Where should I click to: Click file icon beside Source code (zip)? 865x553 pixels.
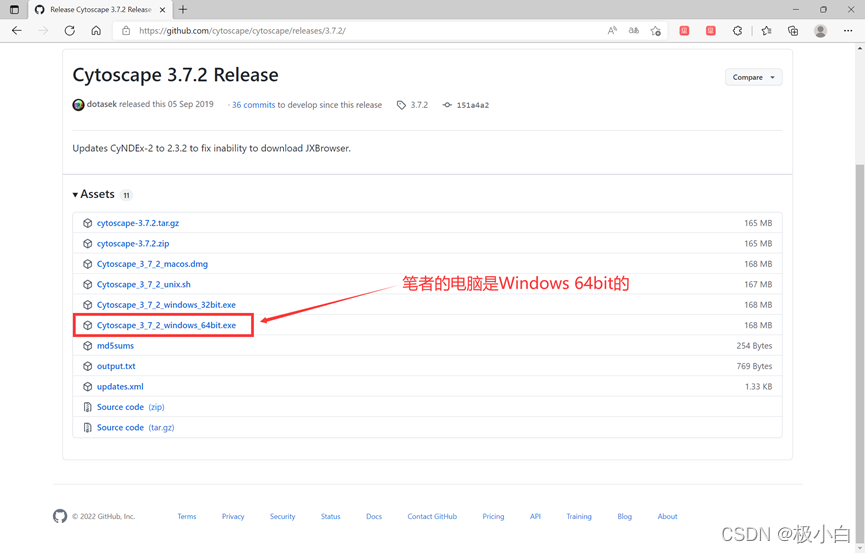click(87, 407)
